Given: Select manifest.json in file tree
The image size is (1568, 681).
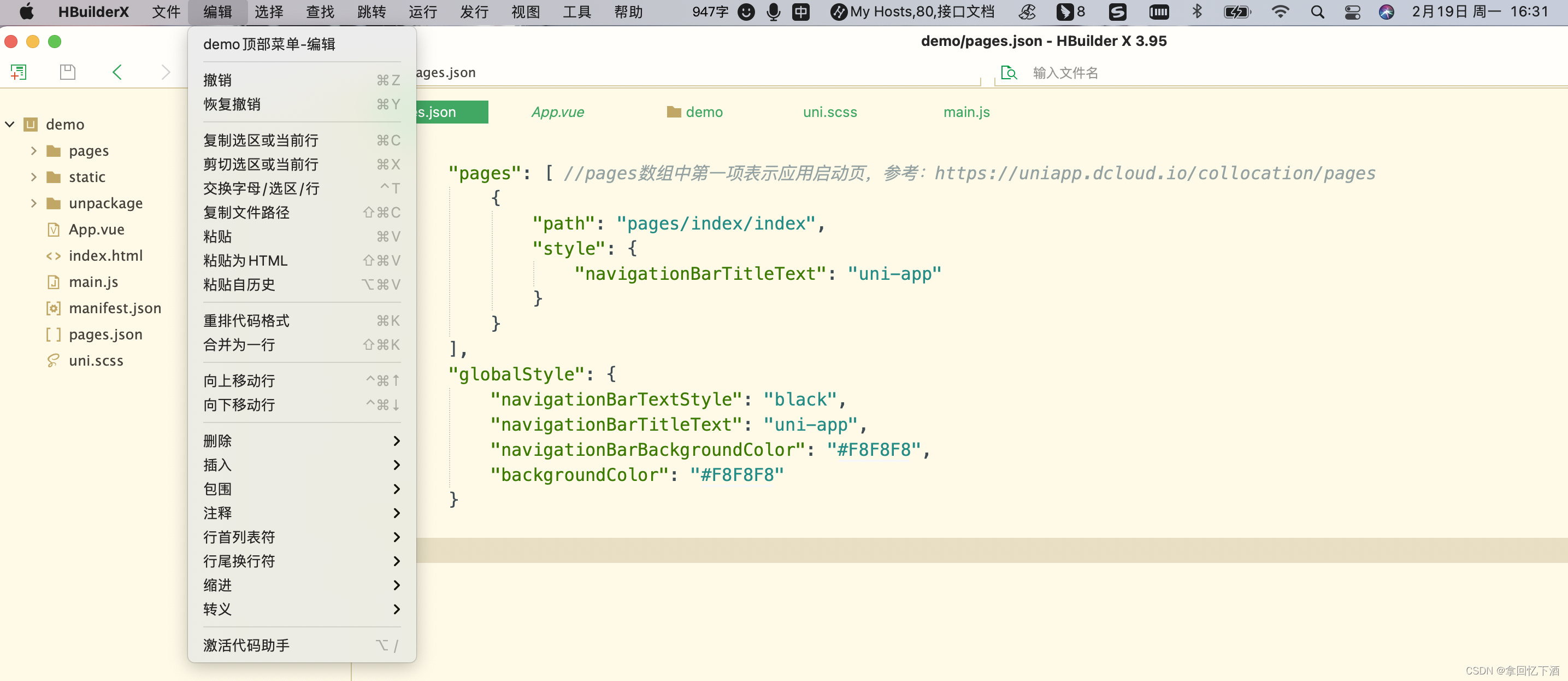Looking at the screenshot, I should [x=114, y=308].
